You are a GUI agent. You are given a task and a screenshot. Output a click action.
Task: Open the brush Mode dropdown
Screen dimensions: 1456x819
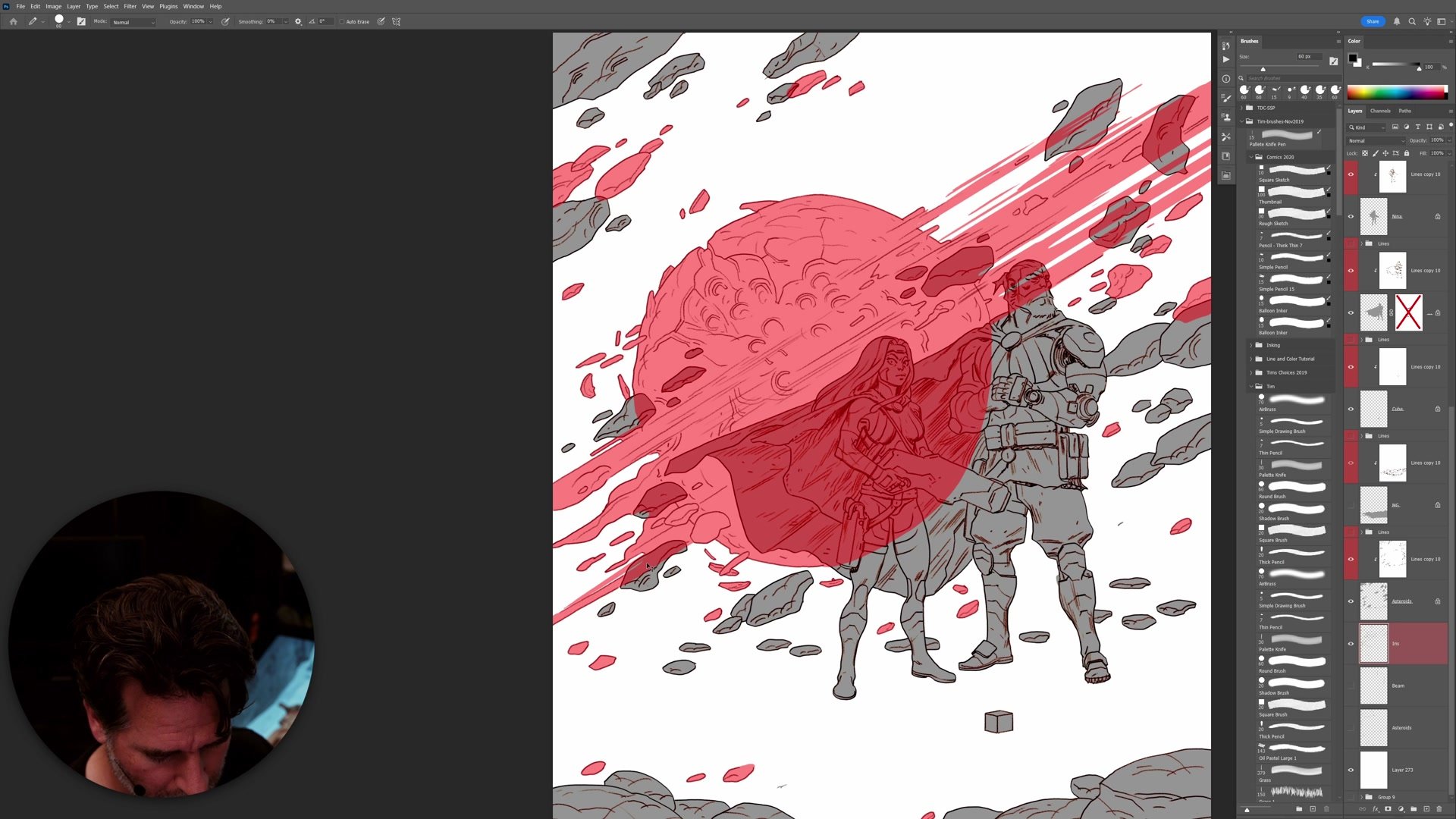click(x=133, y=22)
